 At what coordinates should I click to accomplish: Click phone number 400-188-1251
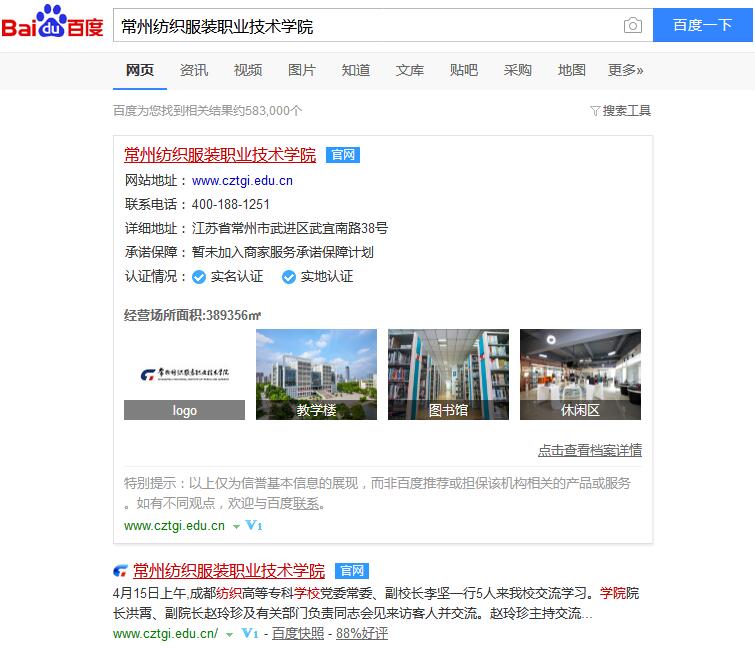(x=231, y=205)
